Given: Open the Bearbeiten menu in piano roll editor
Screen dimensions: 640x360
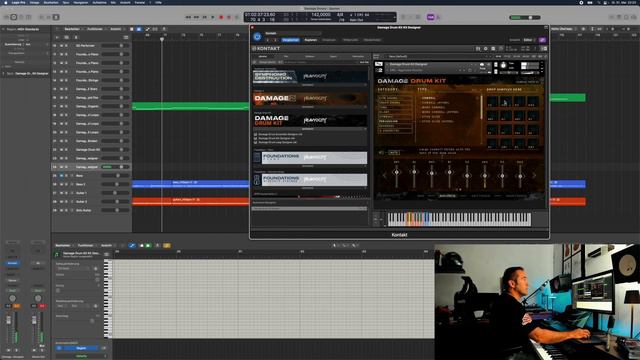Looking at the screenshot, I should point(63,245).
